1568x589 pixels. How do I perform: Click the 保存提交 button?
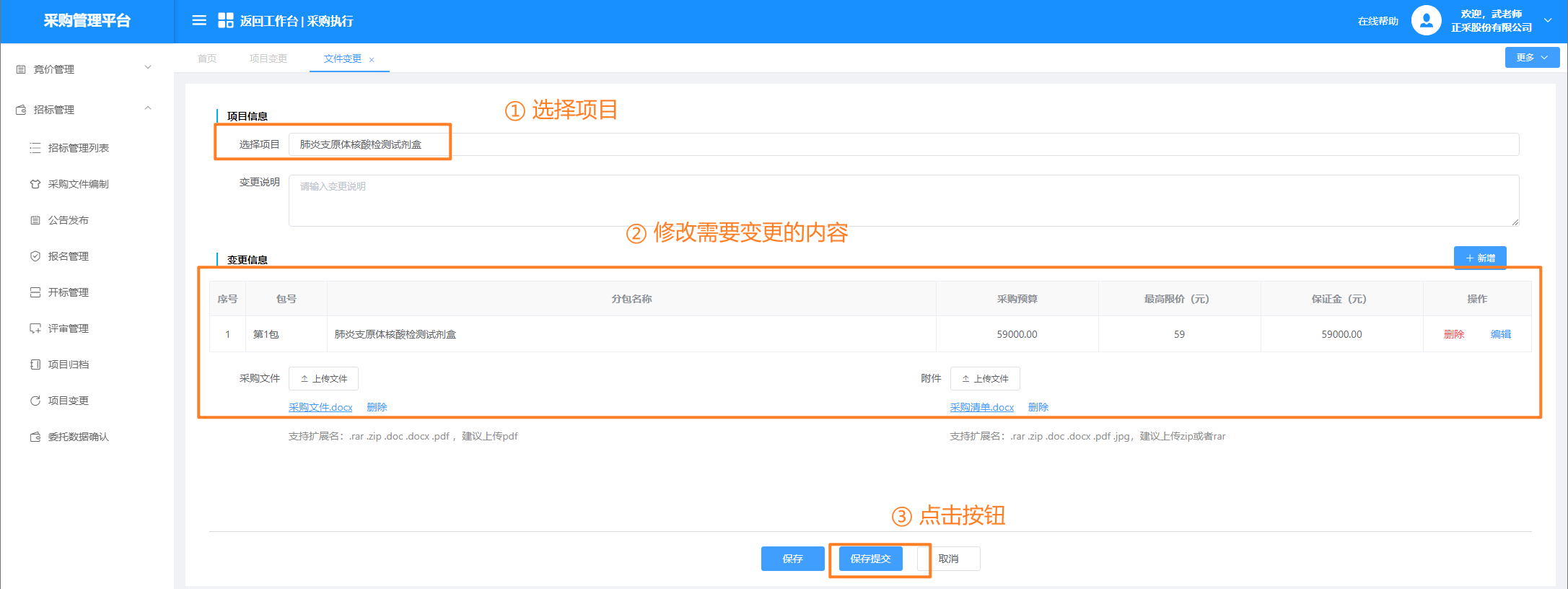[870, 559]
